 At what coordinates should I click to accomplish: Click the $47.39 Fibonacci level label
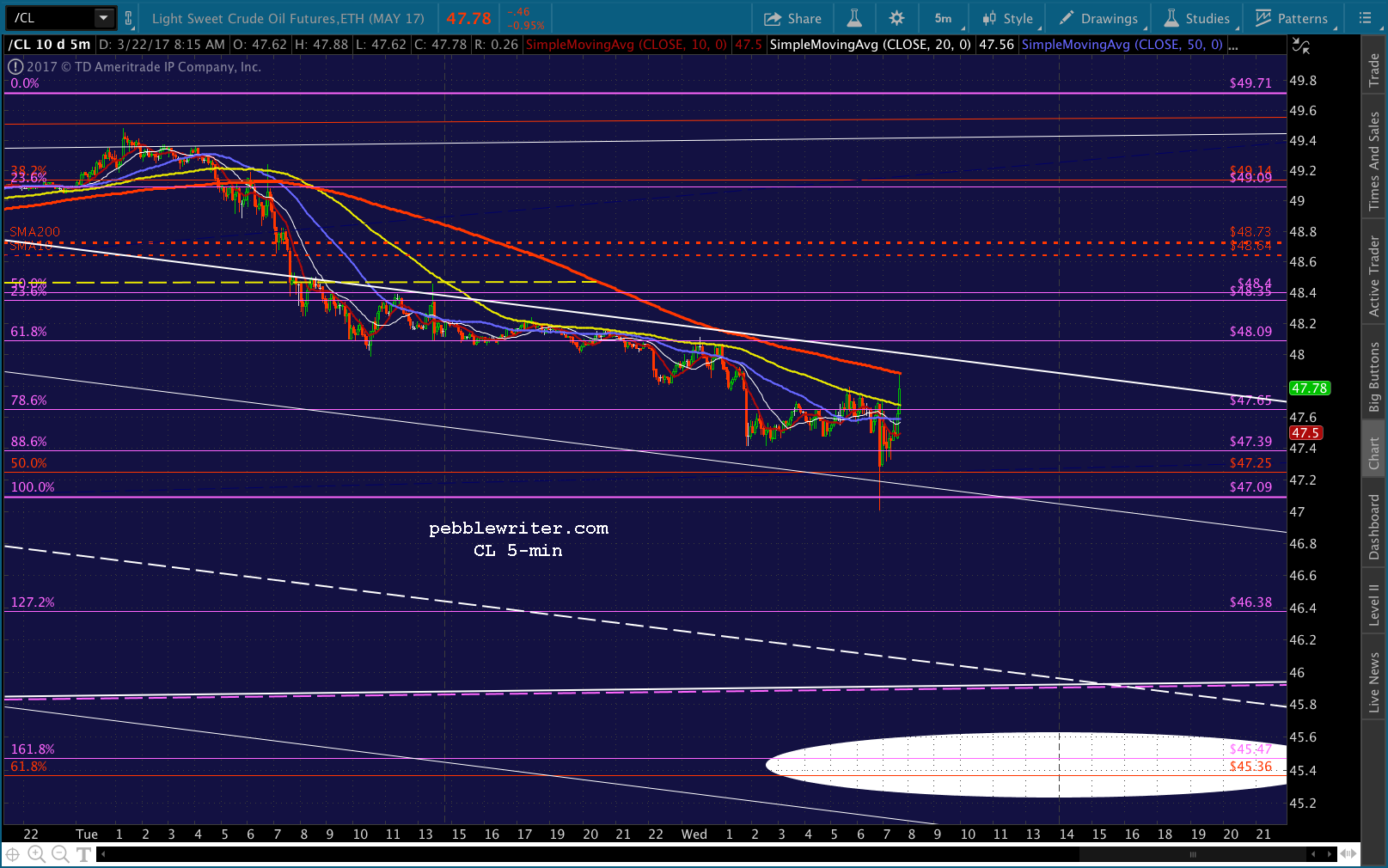pyautogui.click(x=1250, y=442)
